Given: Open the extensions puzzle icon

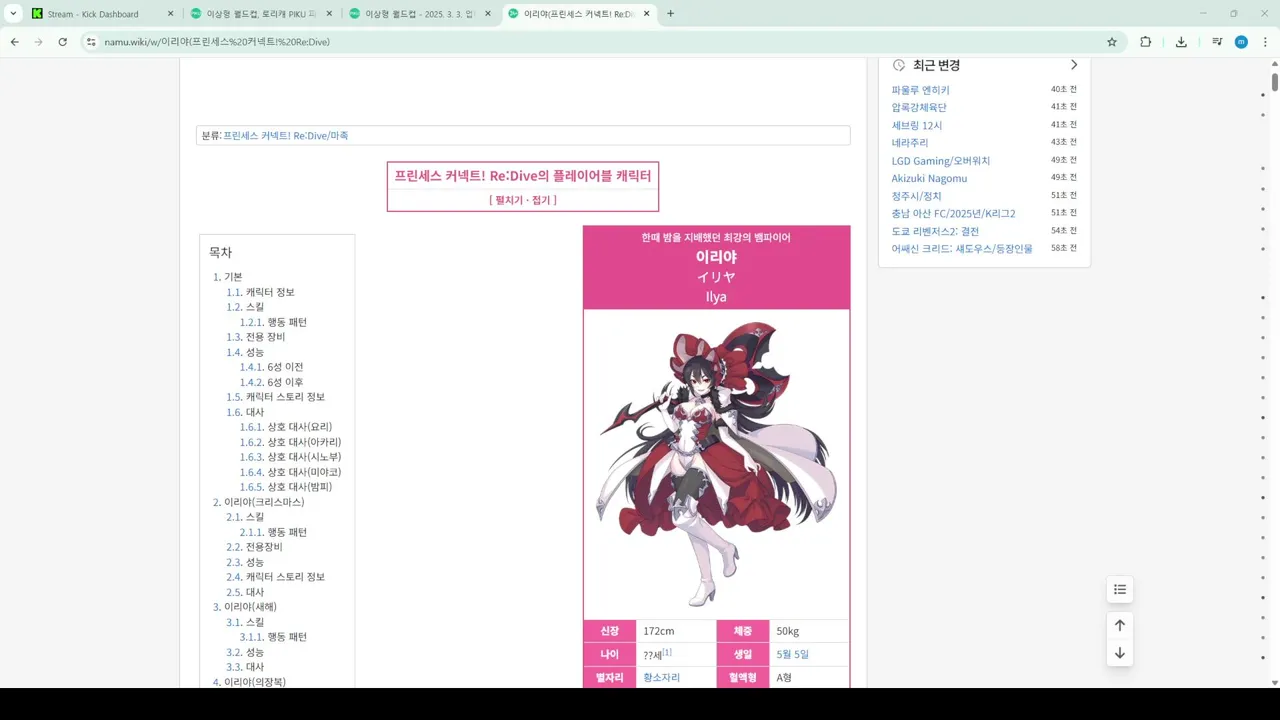Looking at the screenshot, I should point(1146,42).
